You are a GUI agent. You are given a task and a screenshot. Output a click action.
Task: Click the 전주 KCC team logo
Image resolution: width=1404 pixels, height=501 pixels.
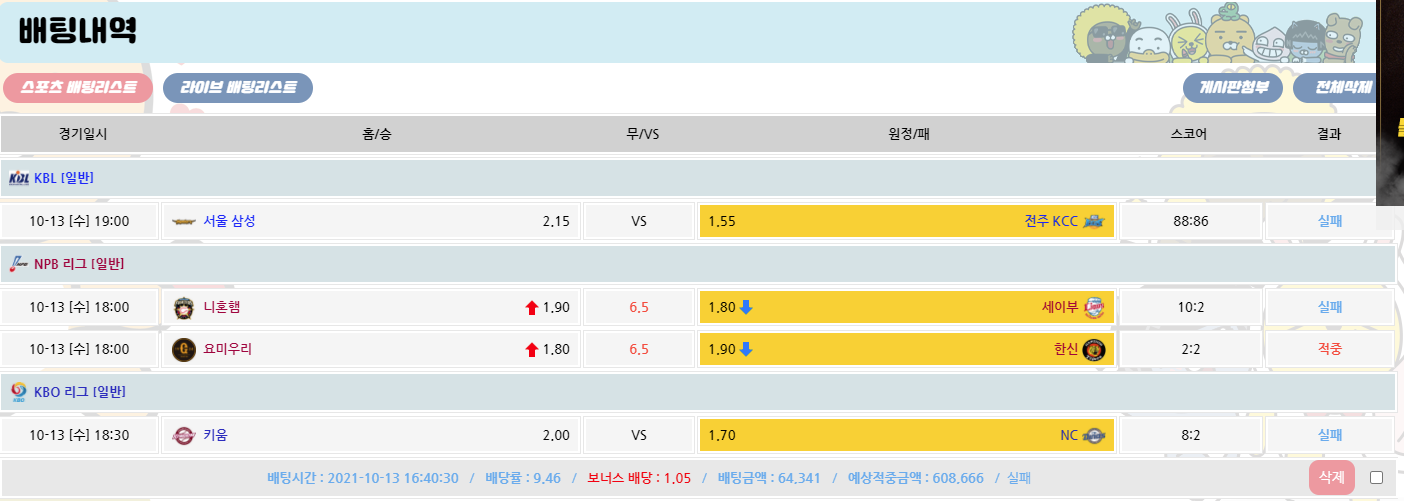(x=1094, y=222)
